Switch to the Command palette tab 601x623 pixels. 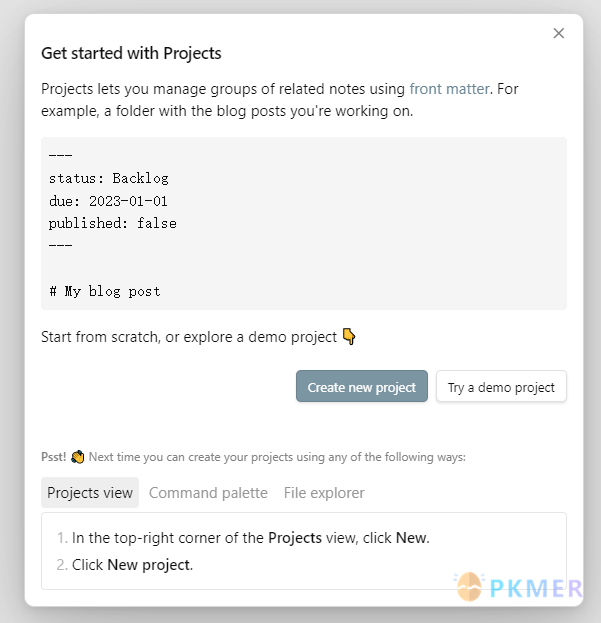pos(208,493)
